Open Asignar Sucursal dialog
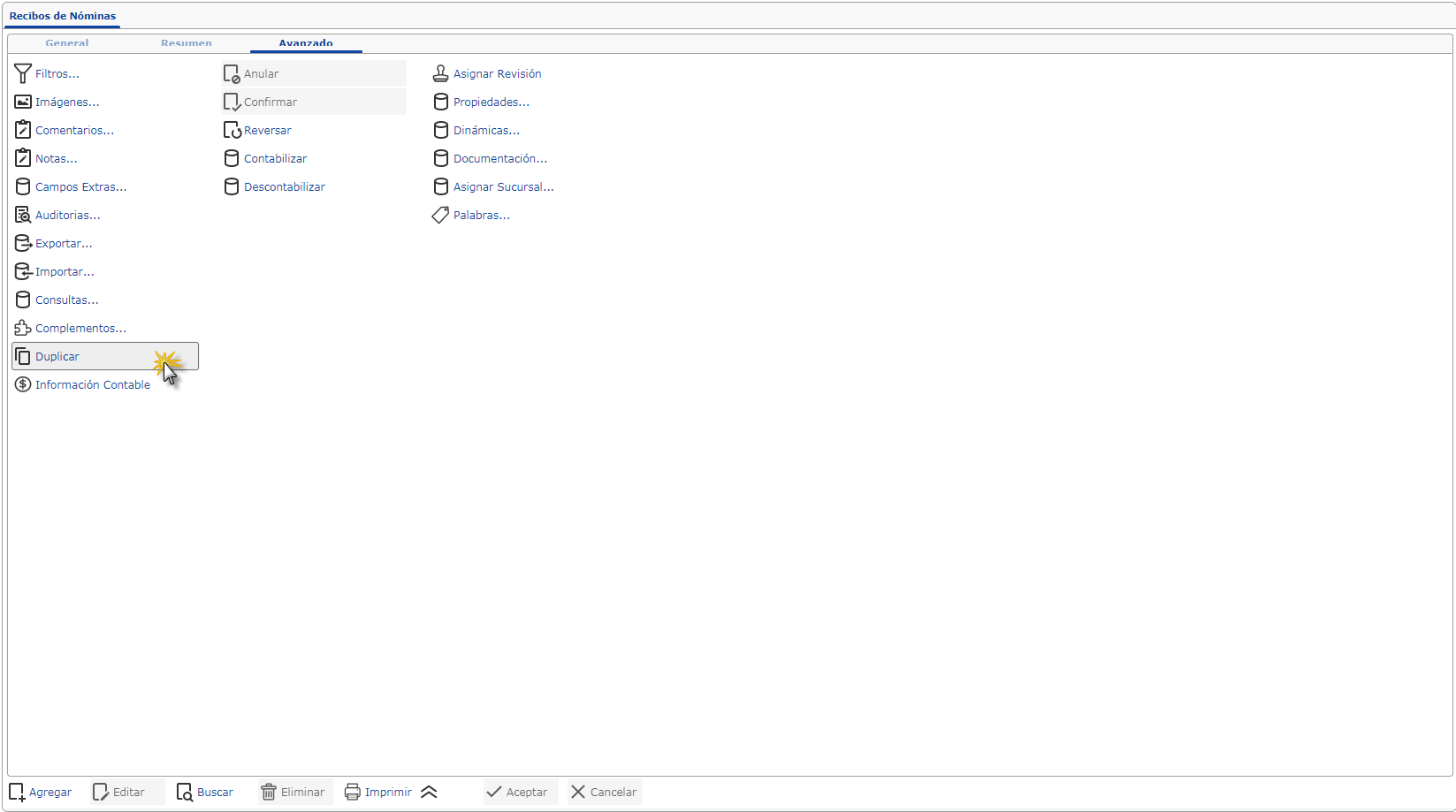 click(x=503, y=187)
